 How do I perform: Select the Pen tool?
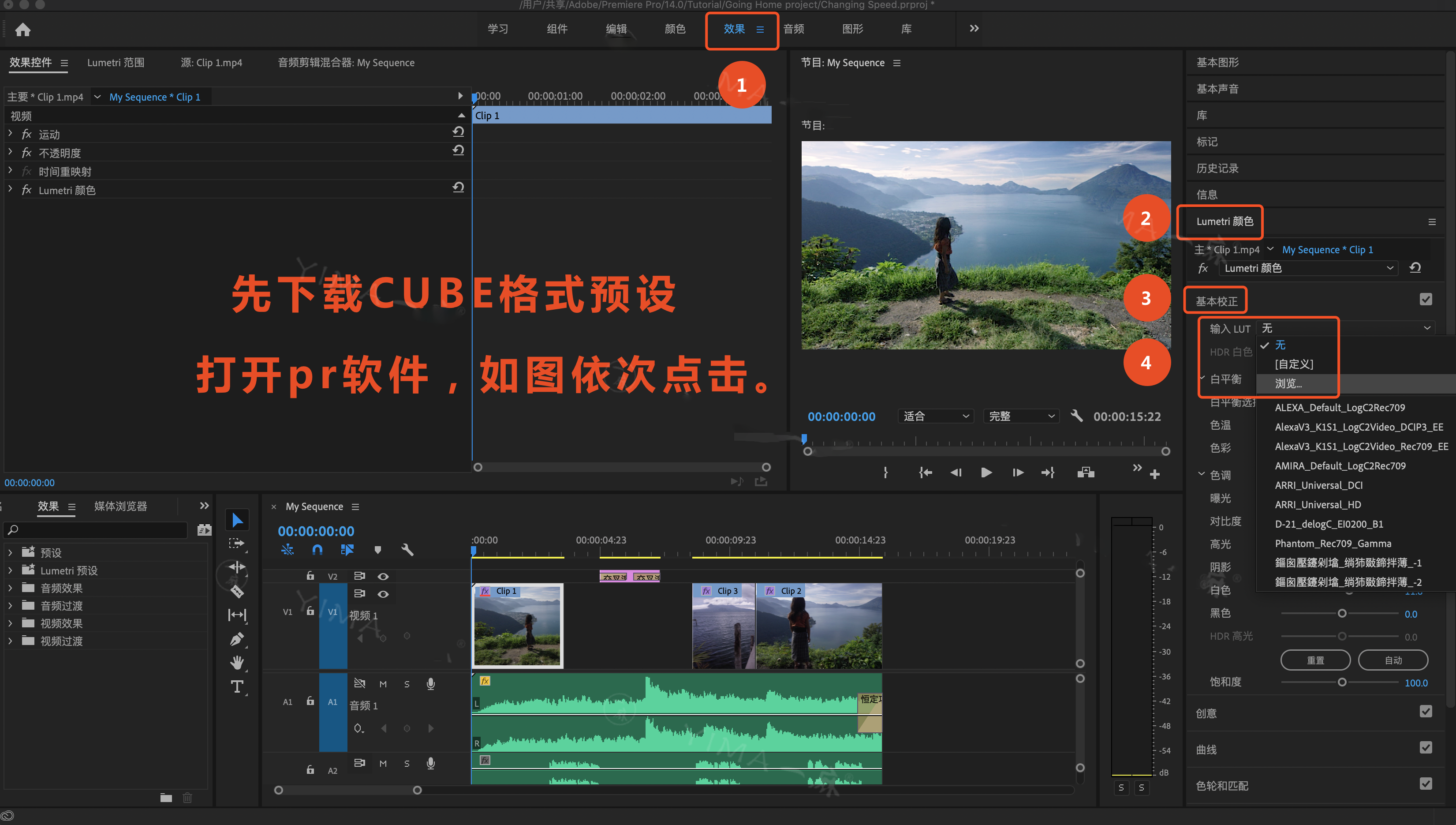237,638
